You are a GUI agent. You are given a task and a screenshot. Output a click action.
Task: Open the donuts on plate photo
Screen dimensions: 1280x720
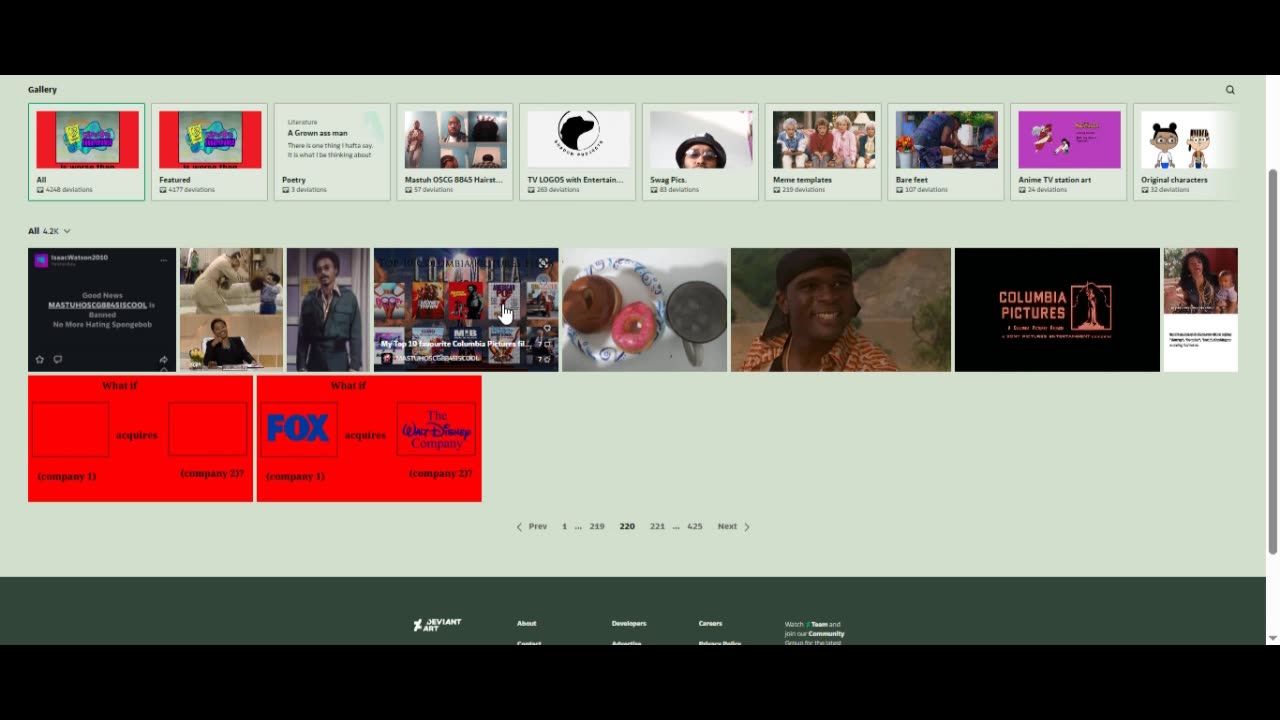point(644,310)
